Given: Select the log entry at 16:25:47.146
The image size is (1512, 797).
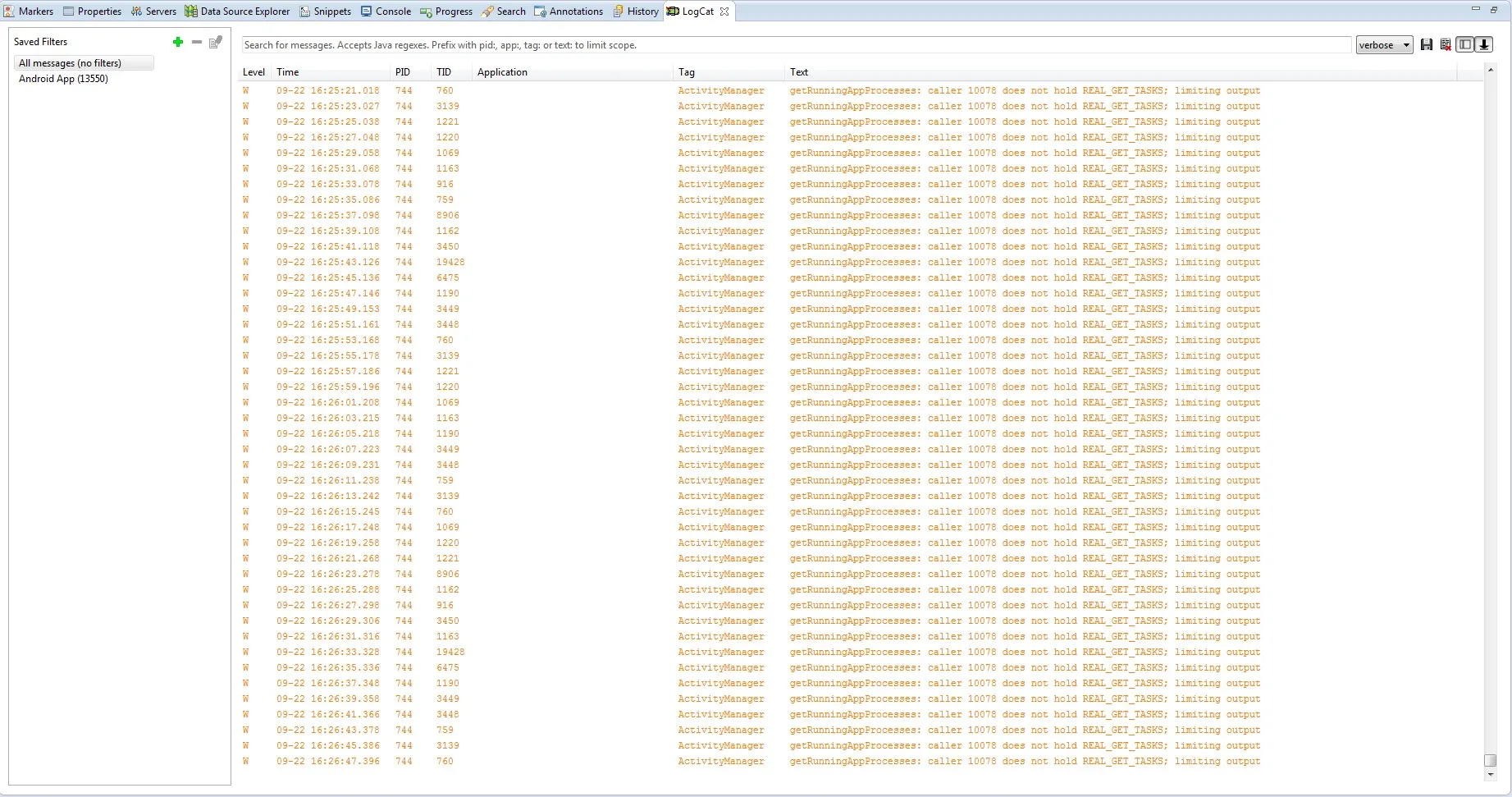Looking at the screenshot, I should tap(860, 294).
